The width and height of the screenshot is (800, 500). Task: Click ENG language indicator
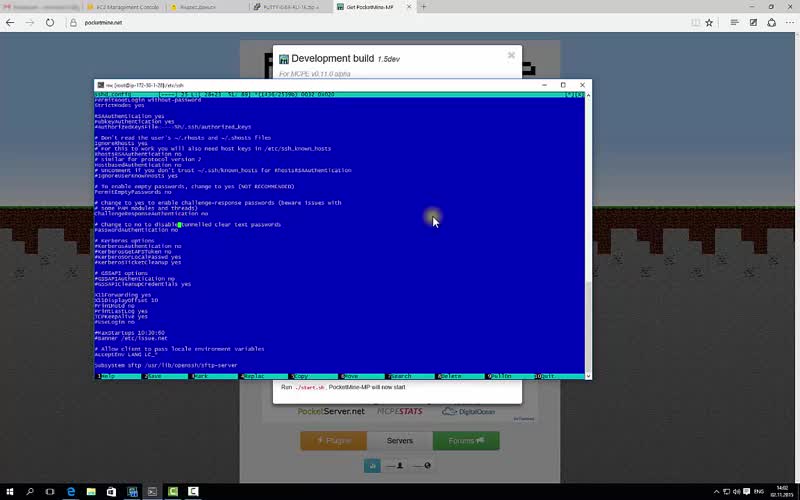click(x=759, y=492)
